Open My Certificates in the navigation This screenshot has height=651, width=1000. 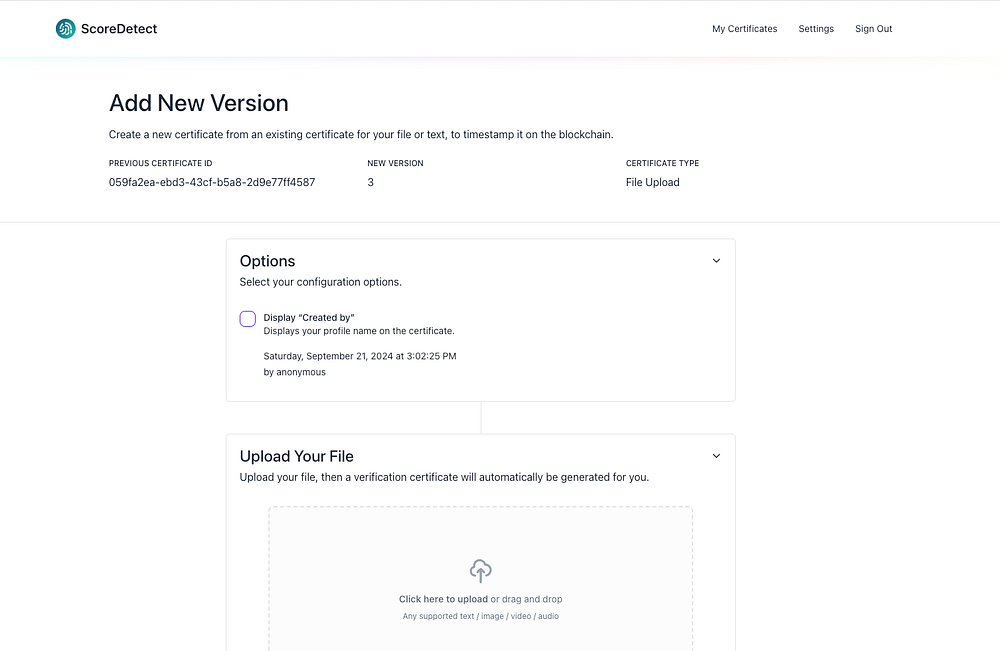[x=744, y=29]
